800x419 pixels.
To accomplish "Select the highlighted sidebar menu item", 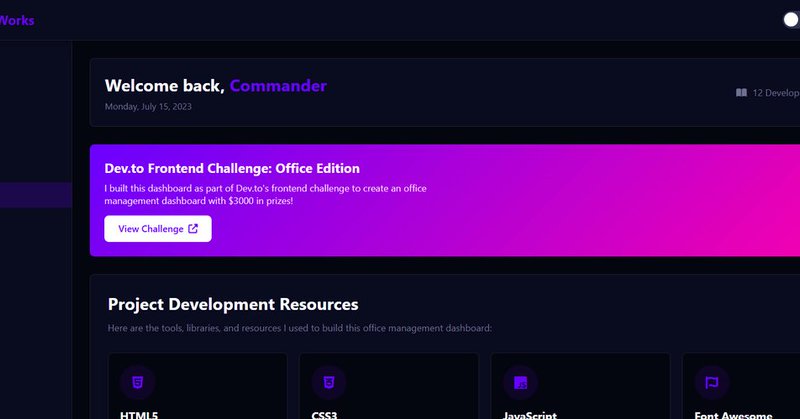I will point(36,195).
